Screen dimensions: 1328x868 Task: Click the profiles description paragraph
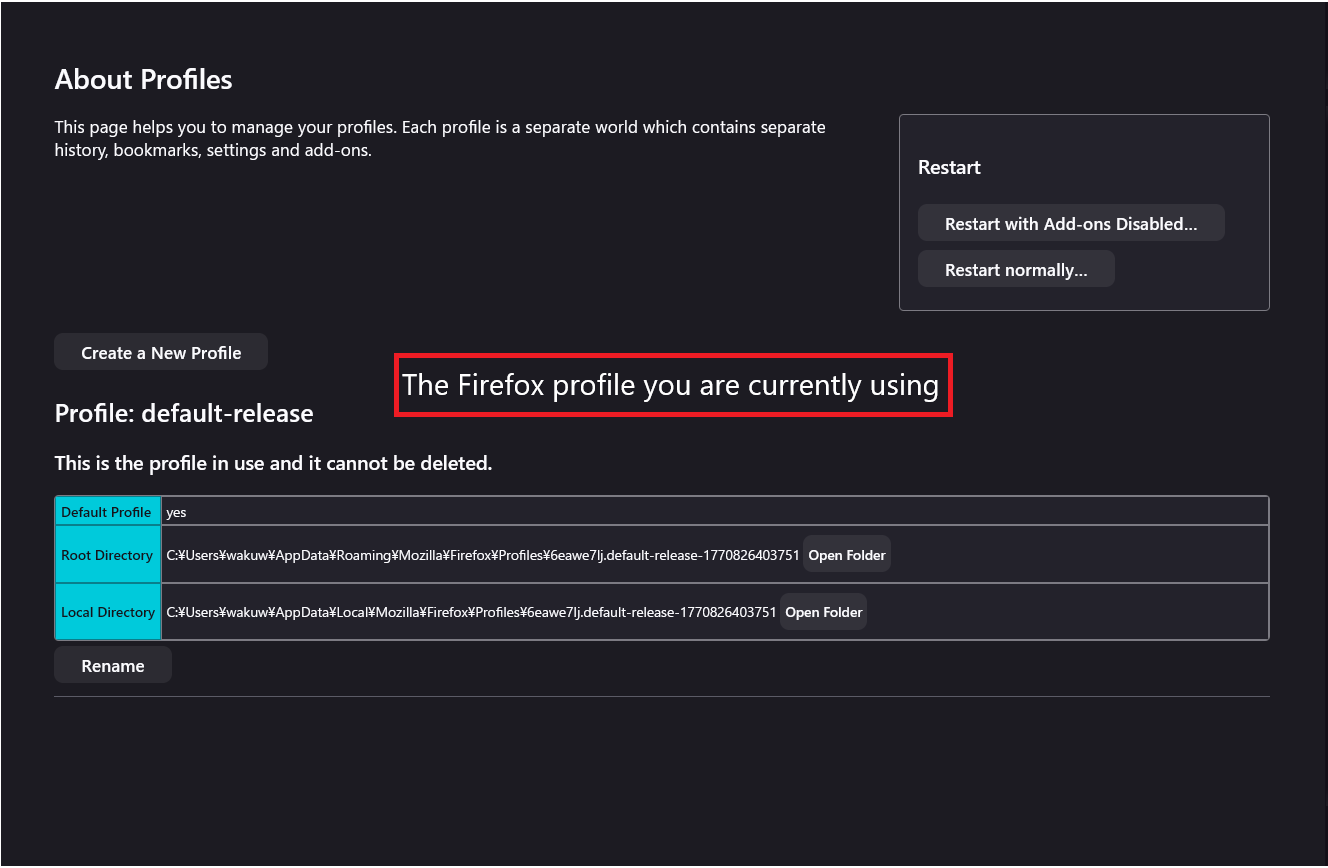(x=440, y=140)
